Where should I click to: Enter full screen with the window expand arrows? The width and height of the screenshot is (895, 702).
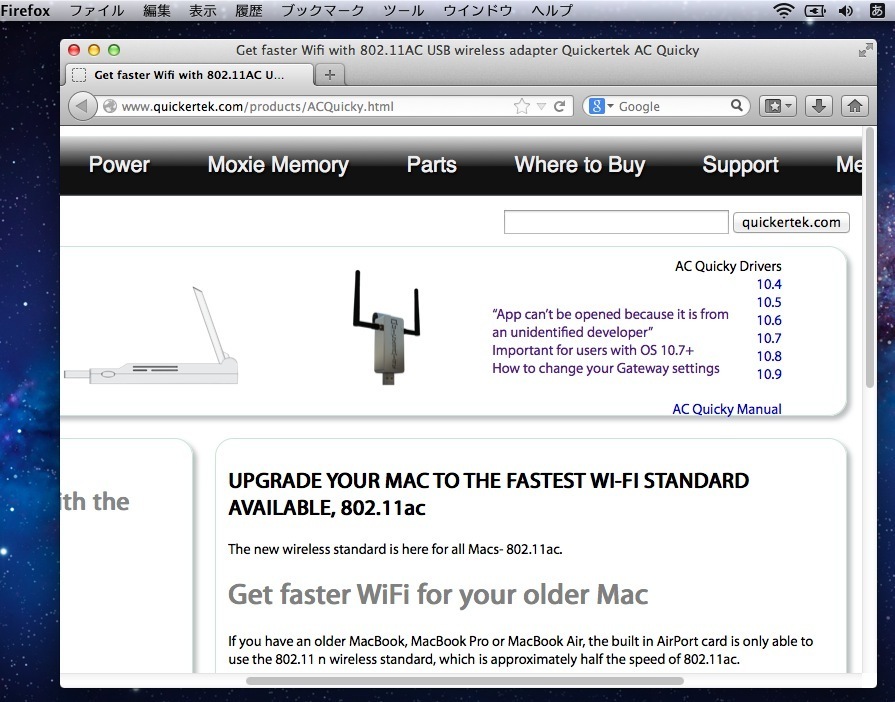pyautogui.click(x=865, y=50)
